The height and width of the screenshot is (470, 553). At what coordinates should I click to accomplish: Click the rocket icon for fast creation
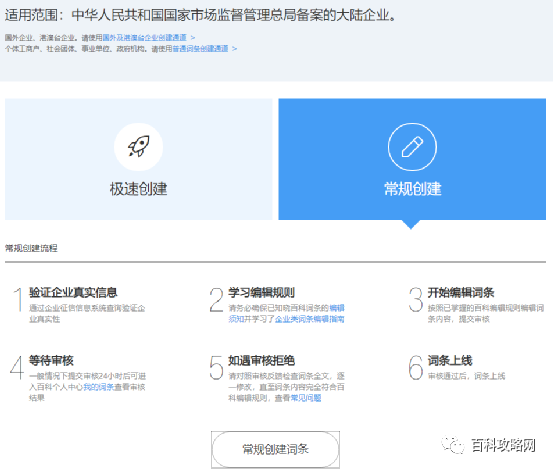[x=138, y=146]
